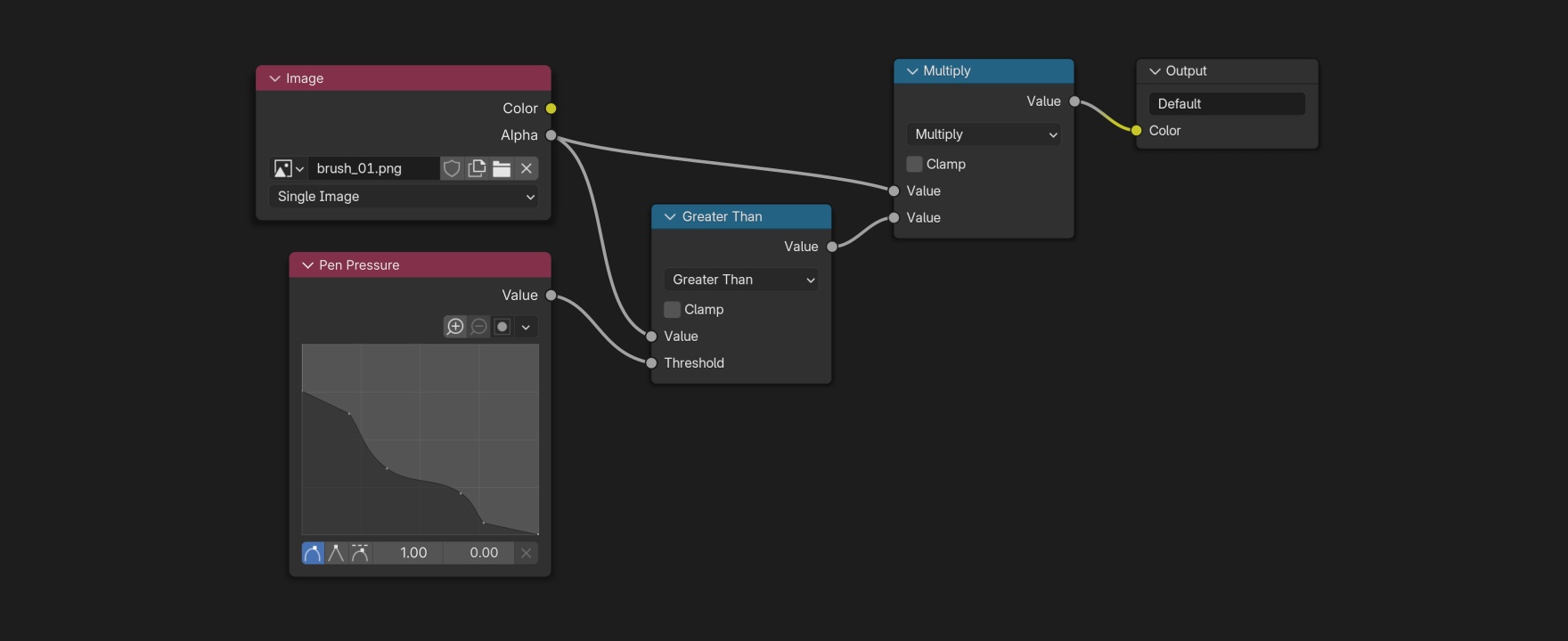
Task: Select the auto clamped handle icon
Action: point(360,553)
